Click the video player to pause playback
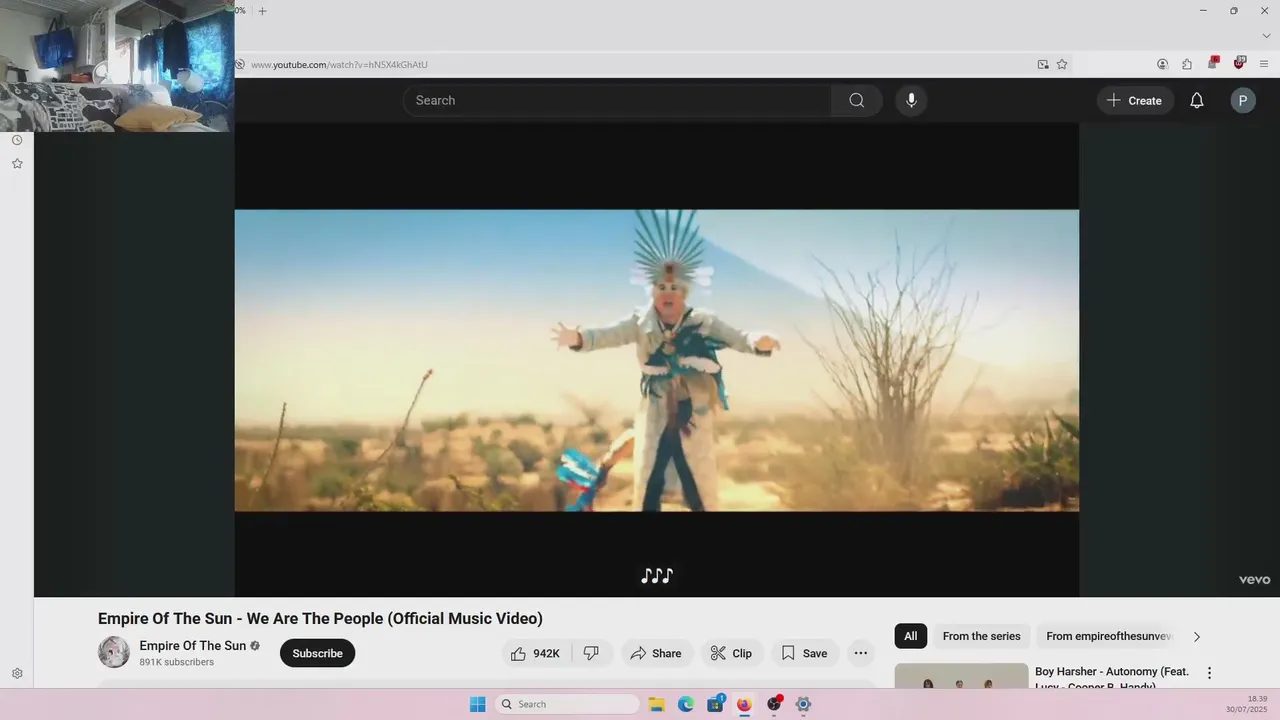Viewport: 1280px width, 720px height. pos(657,360)
